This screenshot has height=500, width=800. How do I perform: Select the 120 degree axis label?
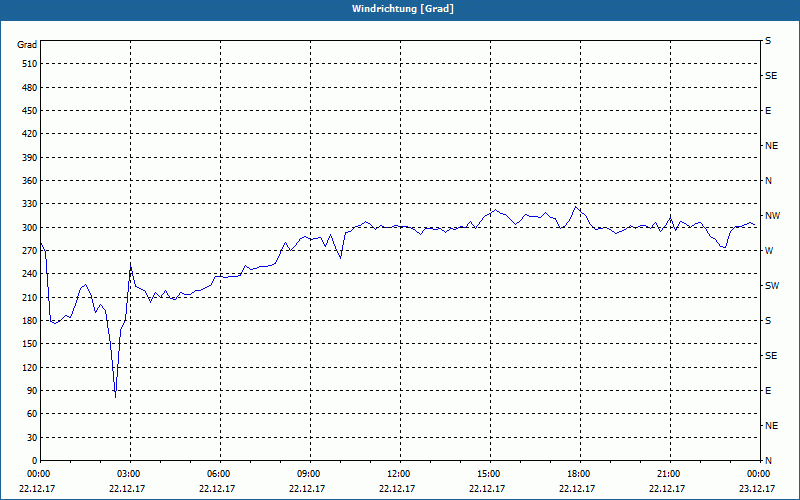[x=30, y=367]
